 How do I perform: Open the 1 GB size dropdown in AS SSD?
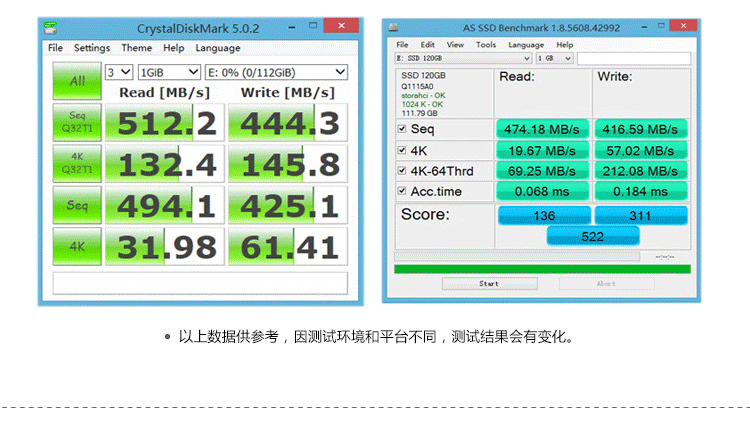[554, 58]
